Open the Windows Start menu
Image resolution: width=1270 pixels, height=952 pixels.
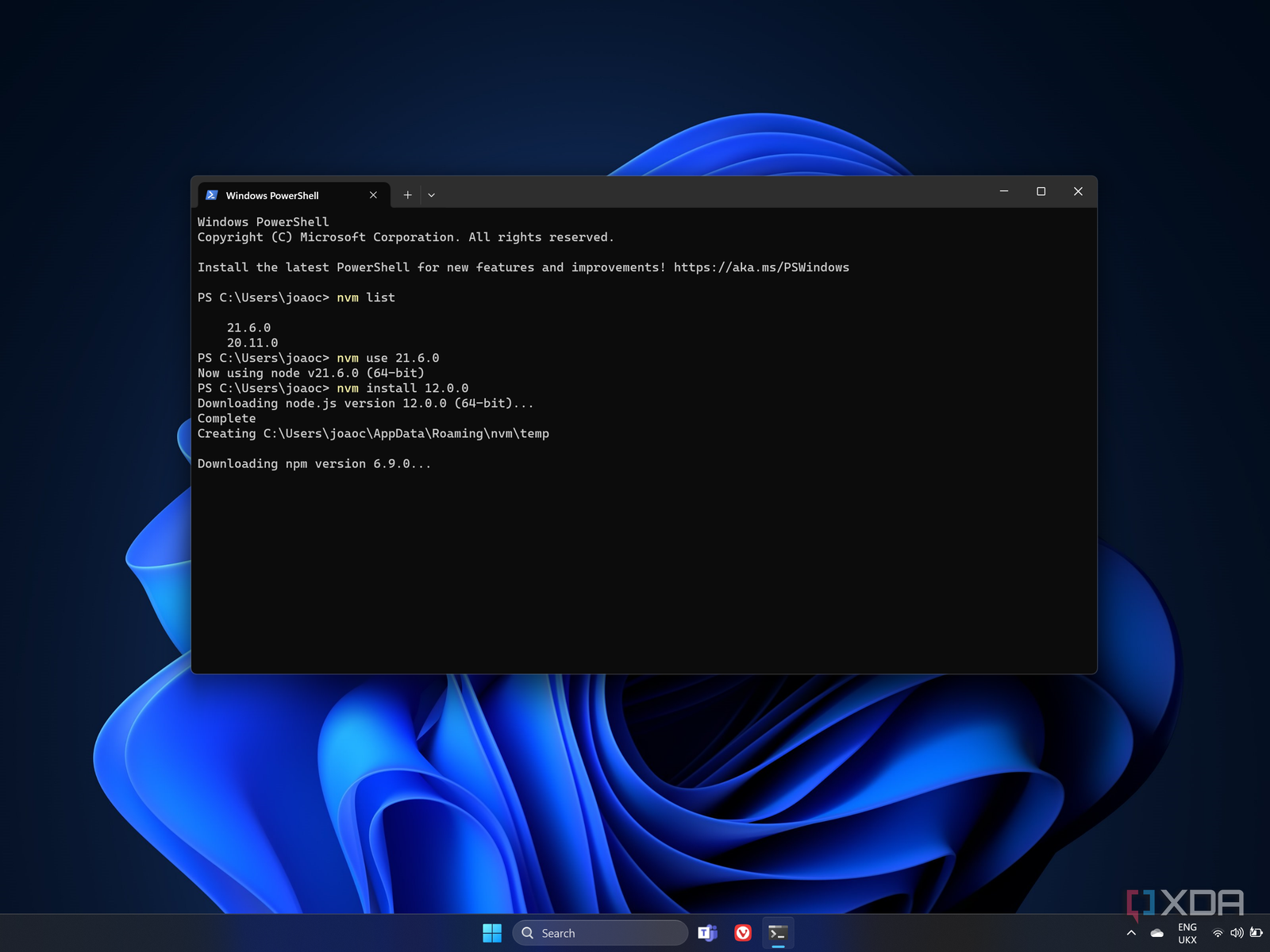click(492, 933)
